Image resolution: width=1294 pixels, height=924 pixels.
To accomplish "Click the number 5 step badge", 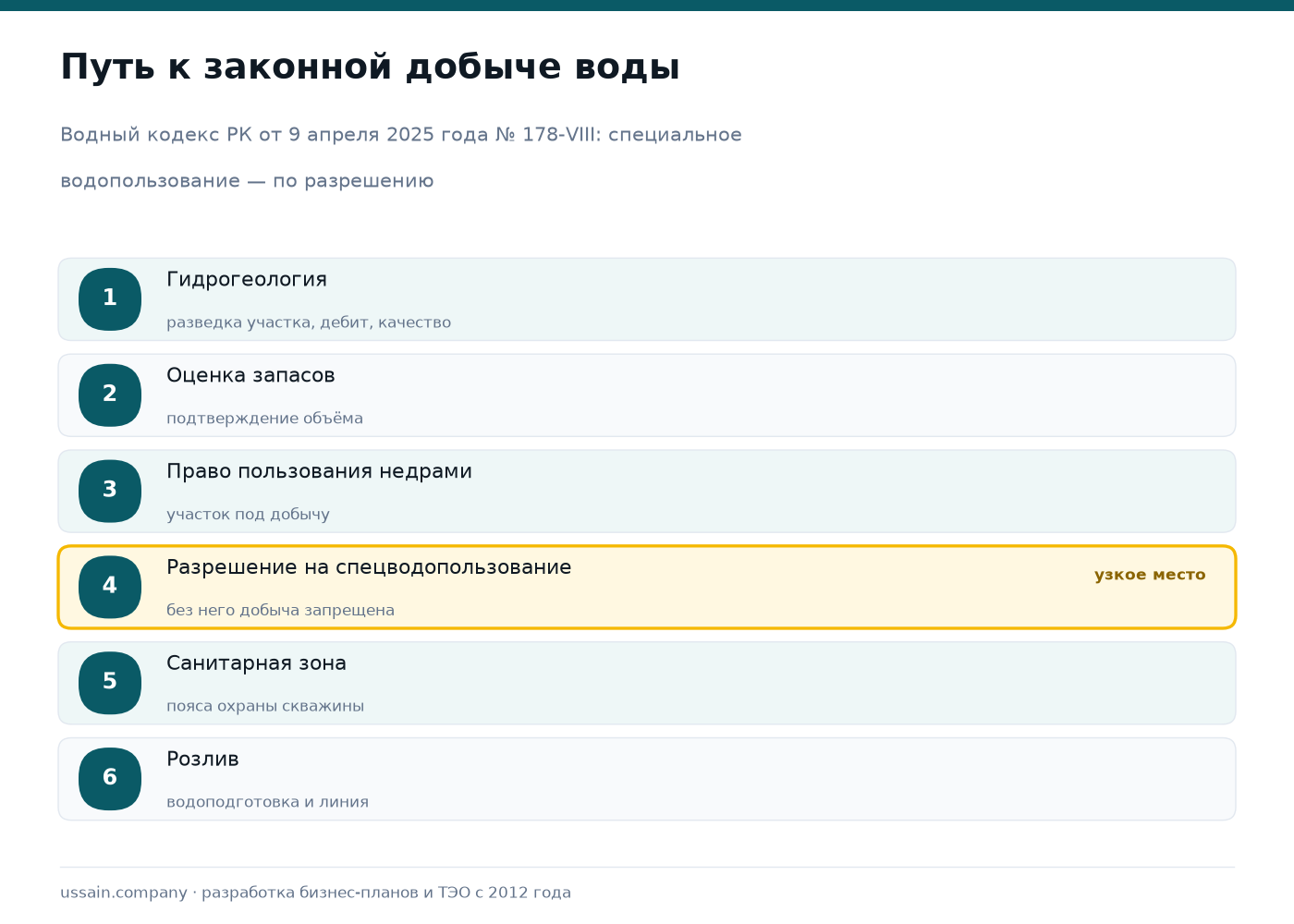I will [110, 683].
